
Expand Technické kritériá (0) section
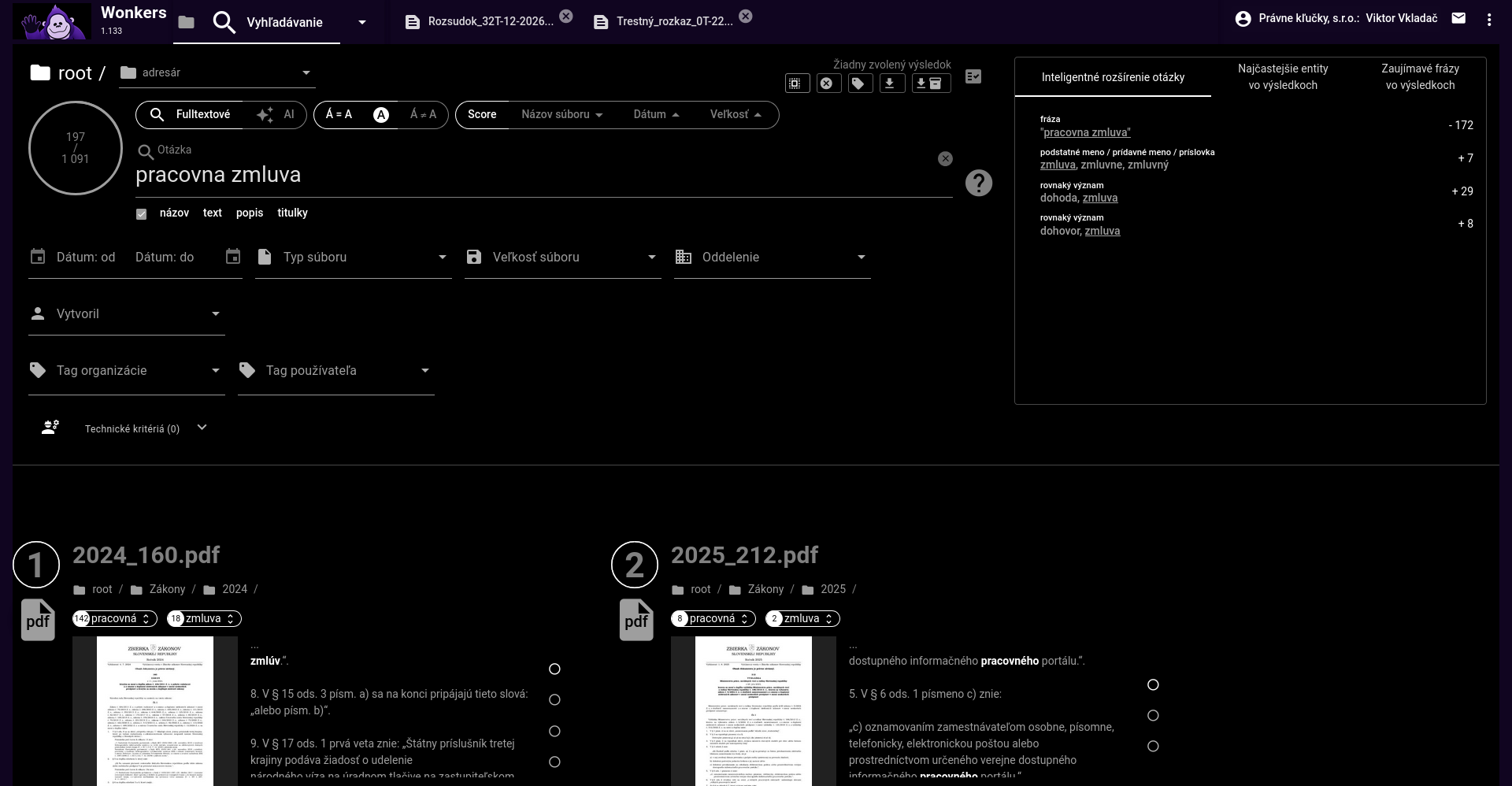202,427
